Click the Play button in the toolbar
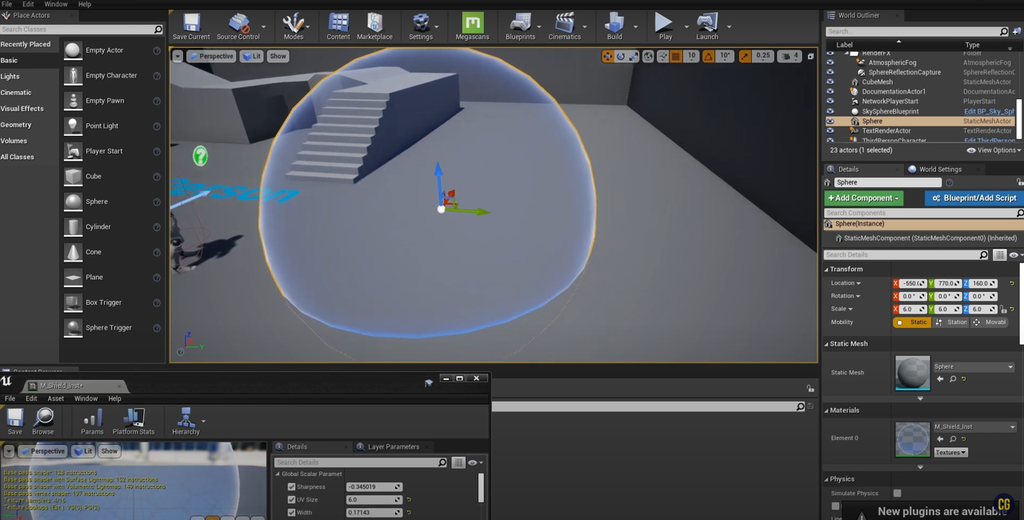The height and width of the screenshot is (520, 1024). (x=665, y=26)
